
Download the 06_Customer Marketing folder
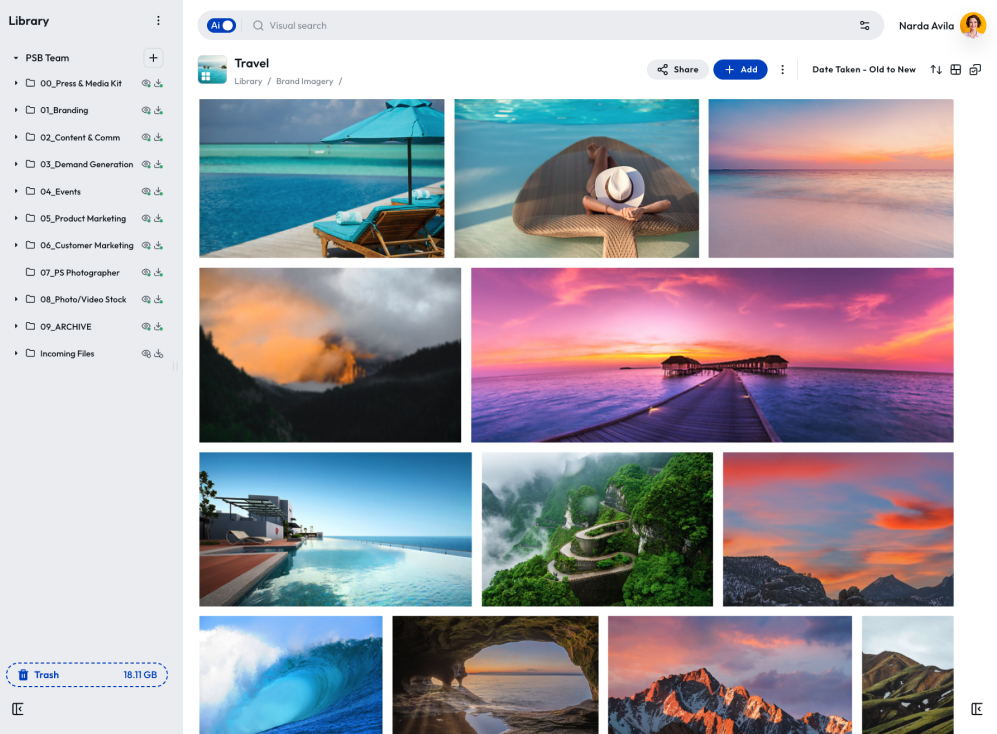point(158,246)
